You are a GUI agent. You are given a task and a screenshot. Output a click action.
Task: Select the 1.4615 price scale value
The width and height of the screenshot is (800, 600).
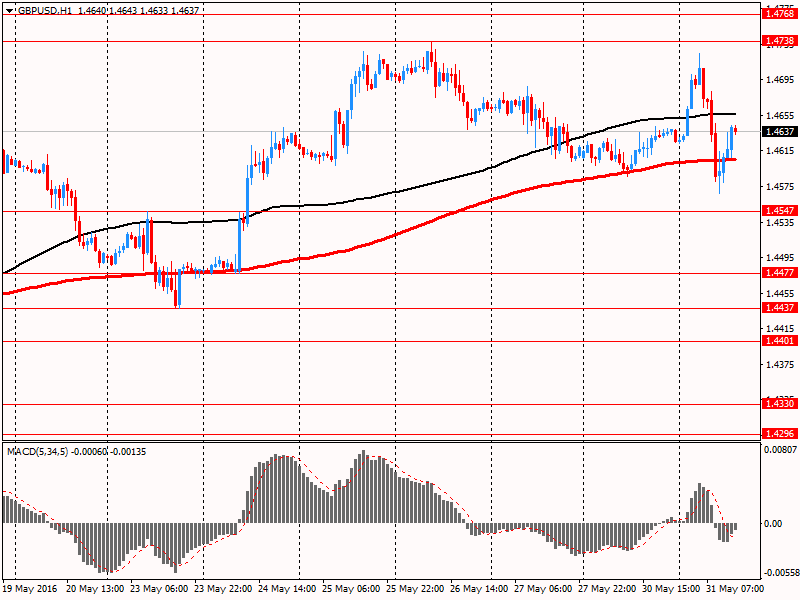pos(781,151)
